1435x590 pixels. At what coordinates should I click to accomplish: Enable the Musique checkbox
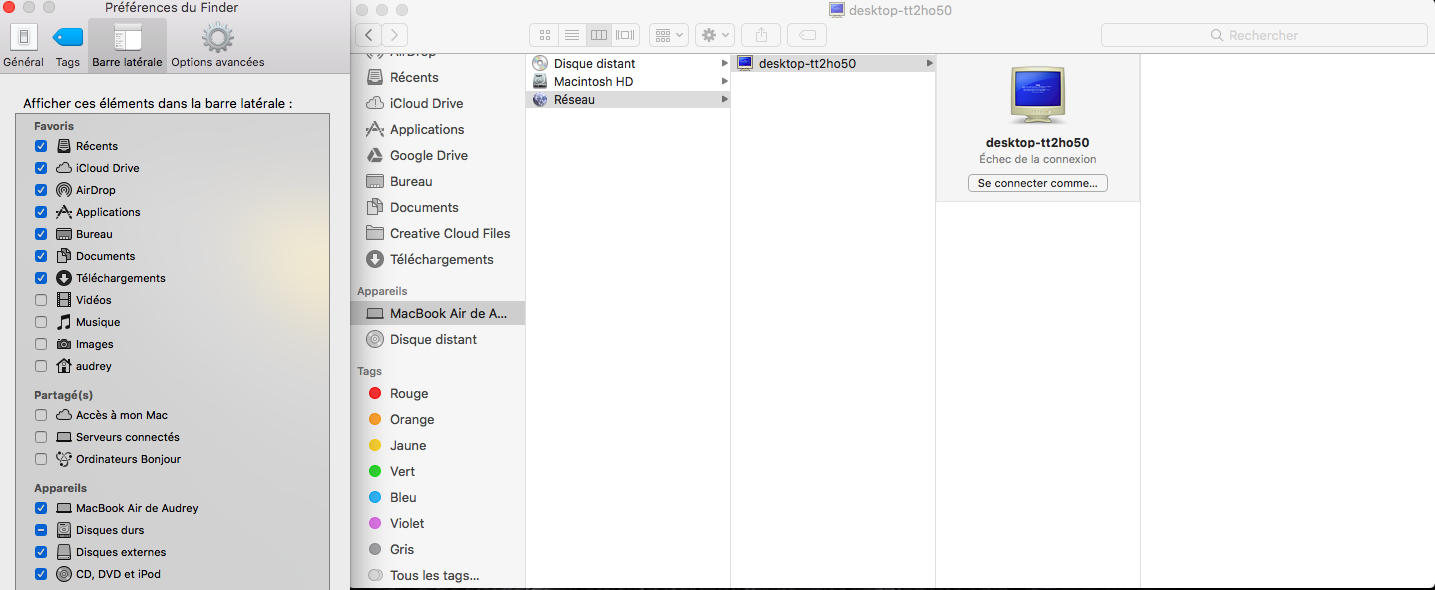pyautogui.click(x=41, y=322)
